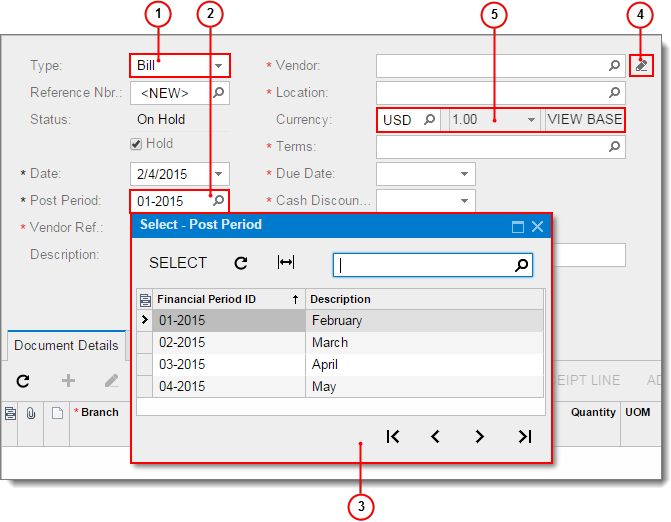Click the SELECT button in the Post Period dialog

(178, 263)
